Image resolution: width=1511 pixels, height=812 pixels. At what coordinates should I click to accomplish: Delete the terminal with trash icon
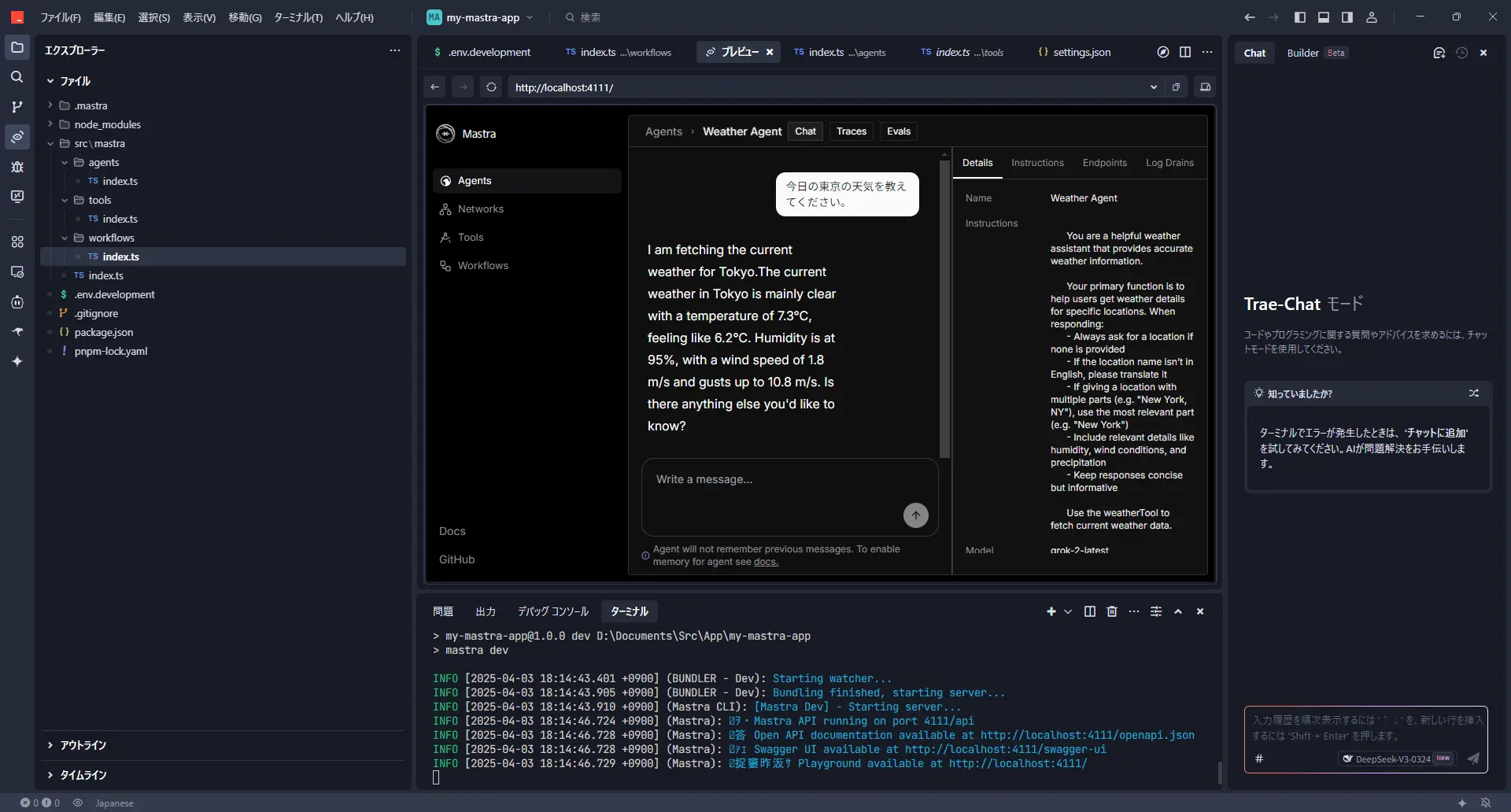tap(1111, 611)
